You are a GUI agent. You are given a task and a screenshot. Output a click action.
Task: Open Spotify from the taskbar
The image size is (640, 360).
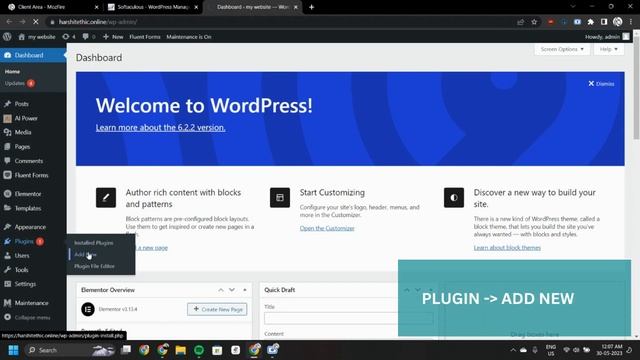[199, 350]
